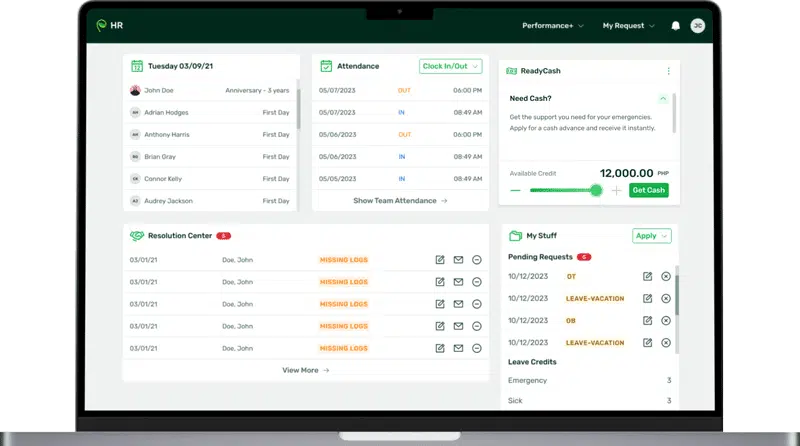
Task: Open the Performance+ menu
Action: [553, 26]
